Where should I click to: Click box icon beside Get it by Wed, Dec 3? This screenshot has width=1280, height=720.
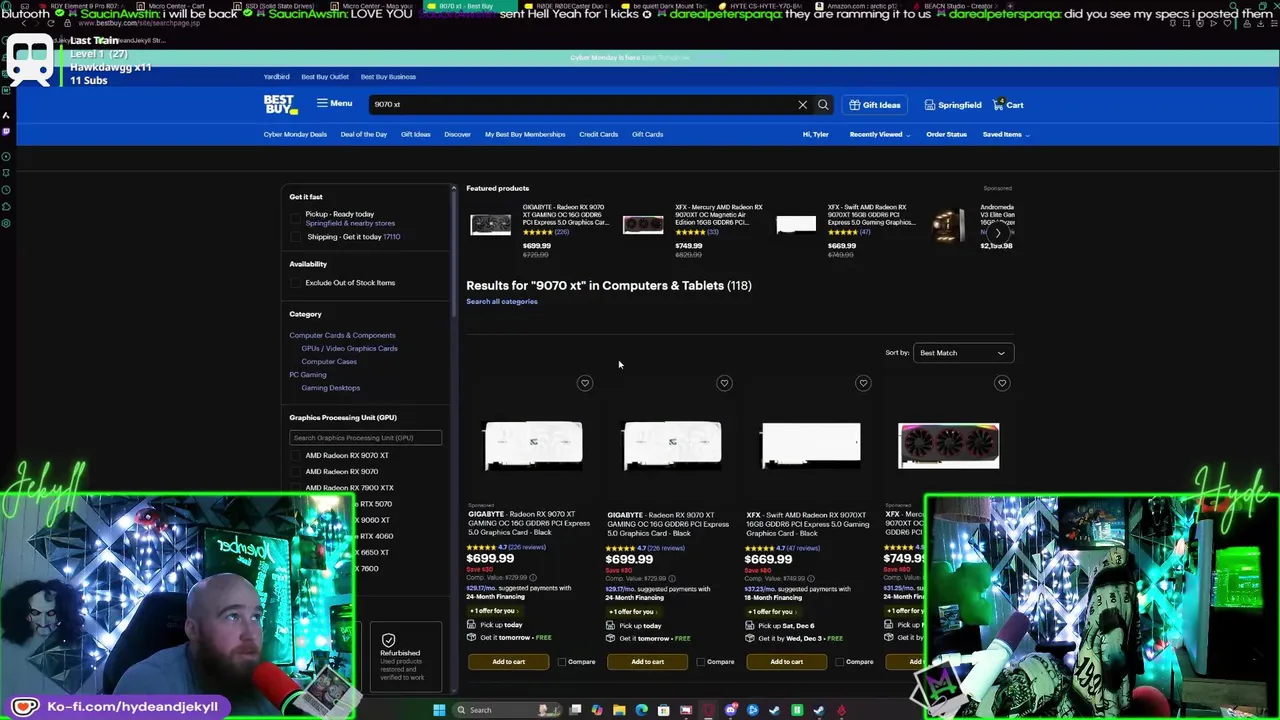pos(749,638)
